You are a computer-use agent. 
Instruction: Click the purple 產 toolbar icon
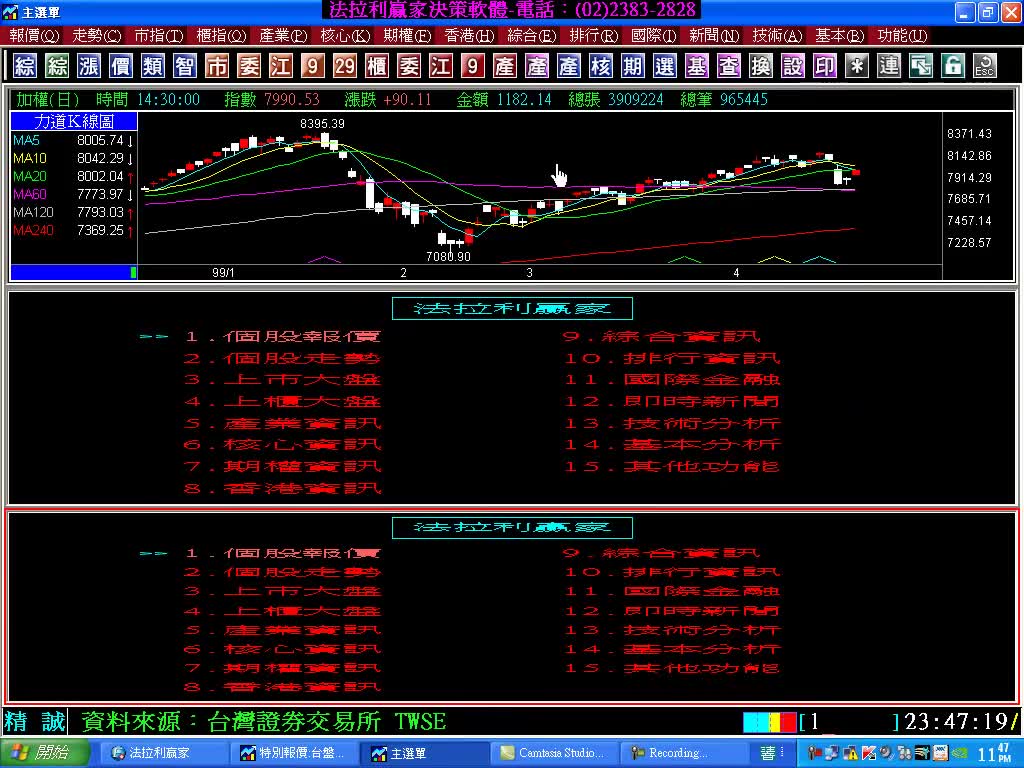click(537, 66)
